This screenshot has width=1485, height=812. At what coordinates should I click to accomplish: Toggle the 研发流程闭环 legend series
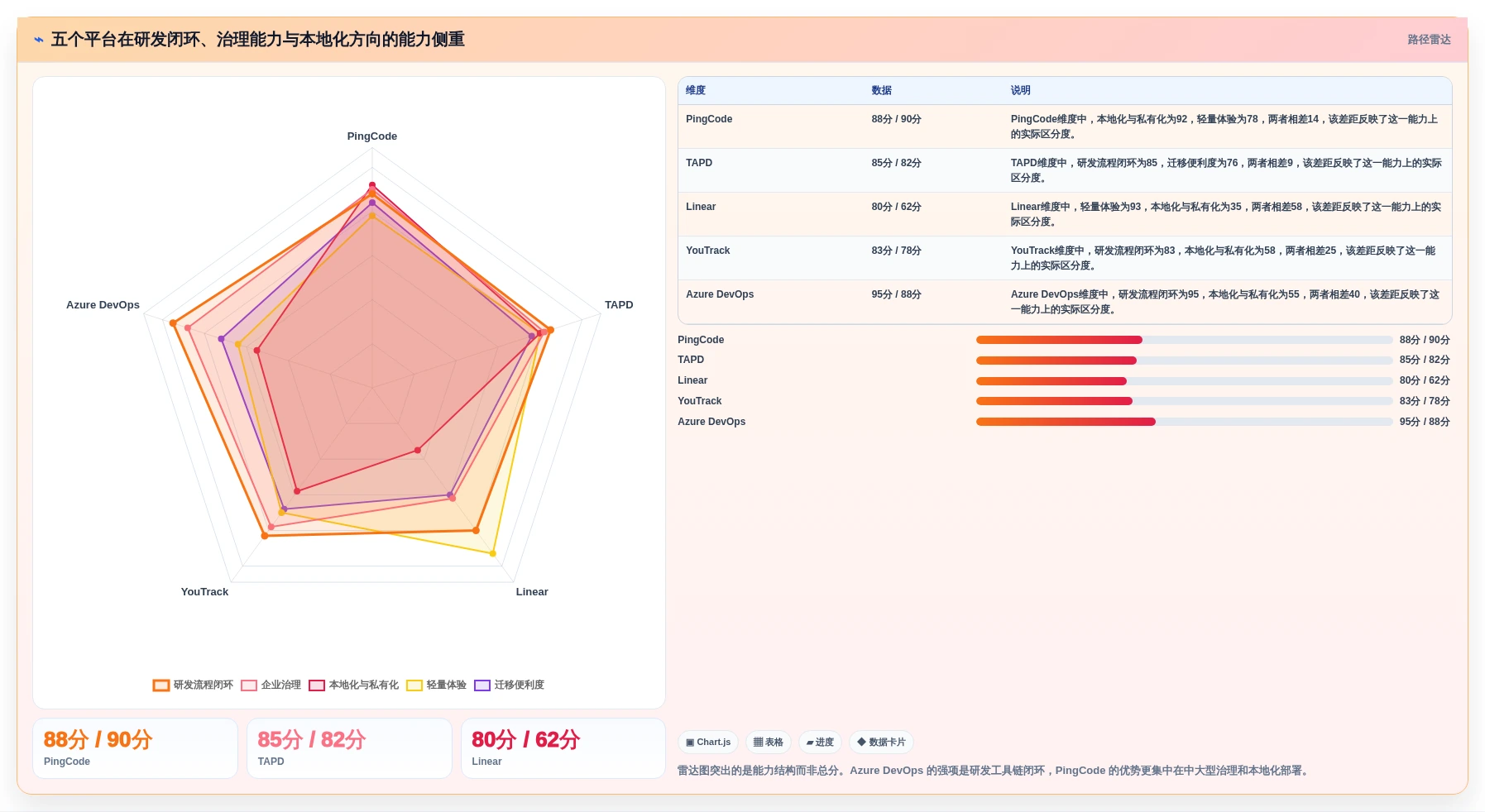coord(194,685)
